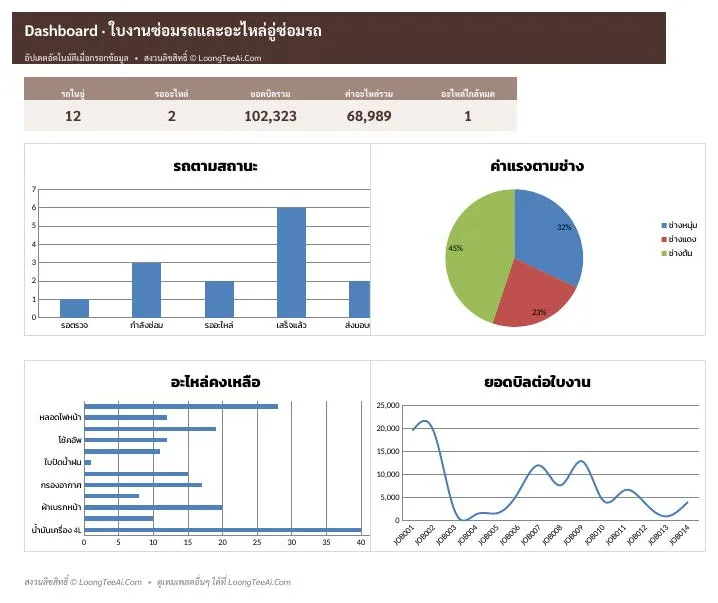Click the เสร็จแล้ว axis label
This screenshot has height=603, width=718.
point(291,325)
